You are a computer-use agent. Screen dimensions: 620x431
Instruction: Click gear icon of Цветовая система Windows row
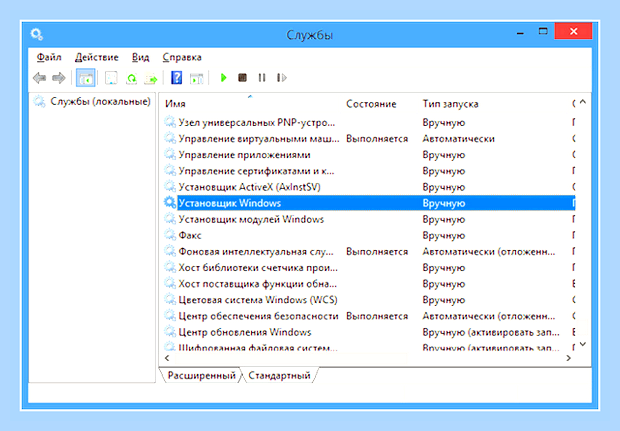pos(170,299)
